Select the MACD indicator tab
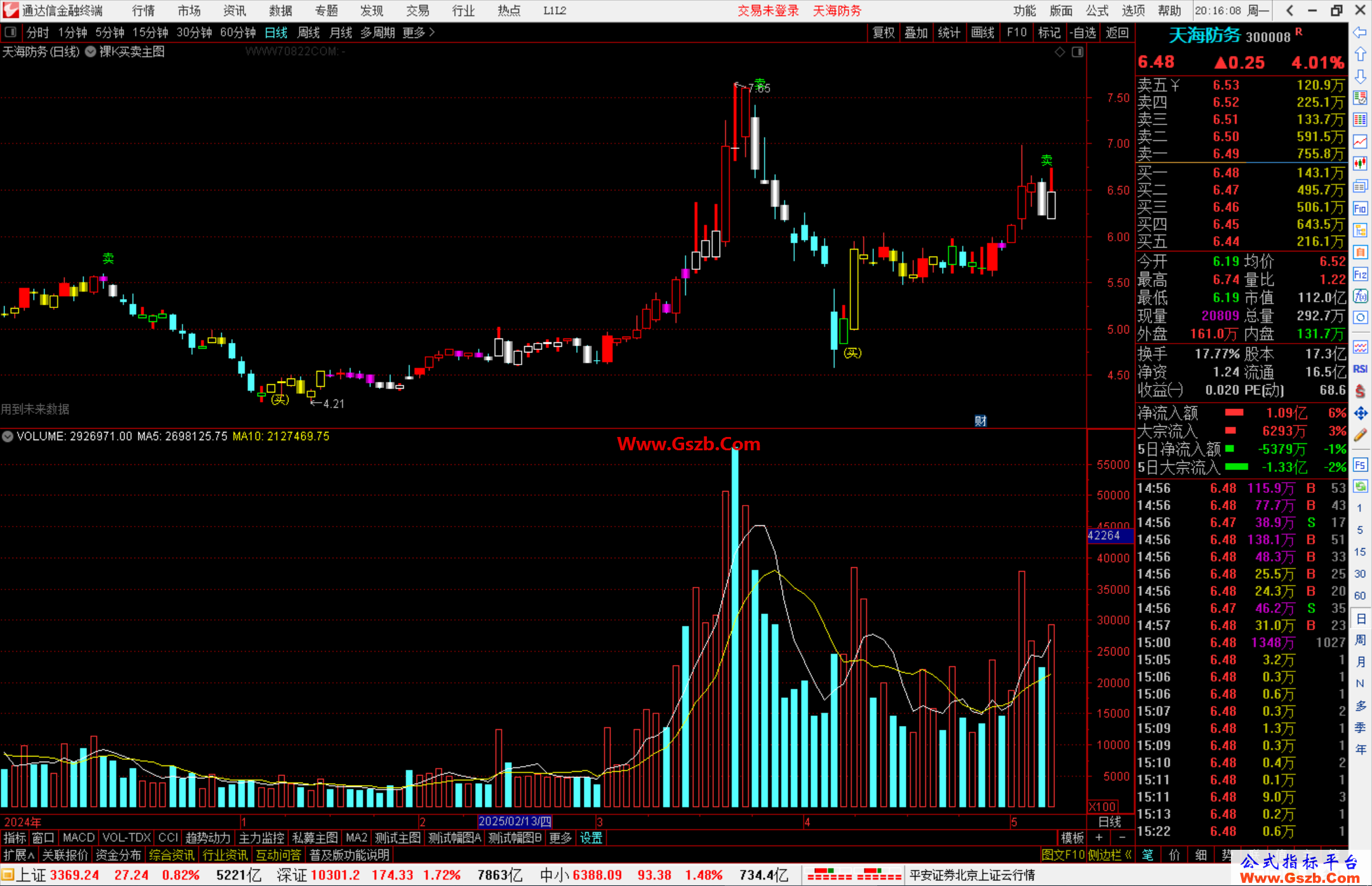The width and height of the screenshot is (1372, 886). click(x=78, y=838)
